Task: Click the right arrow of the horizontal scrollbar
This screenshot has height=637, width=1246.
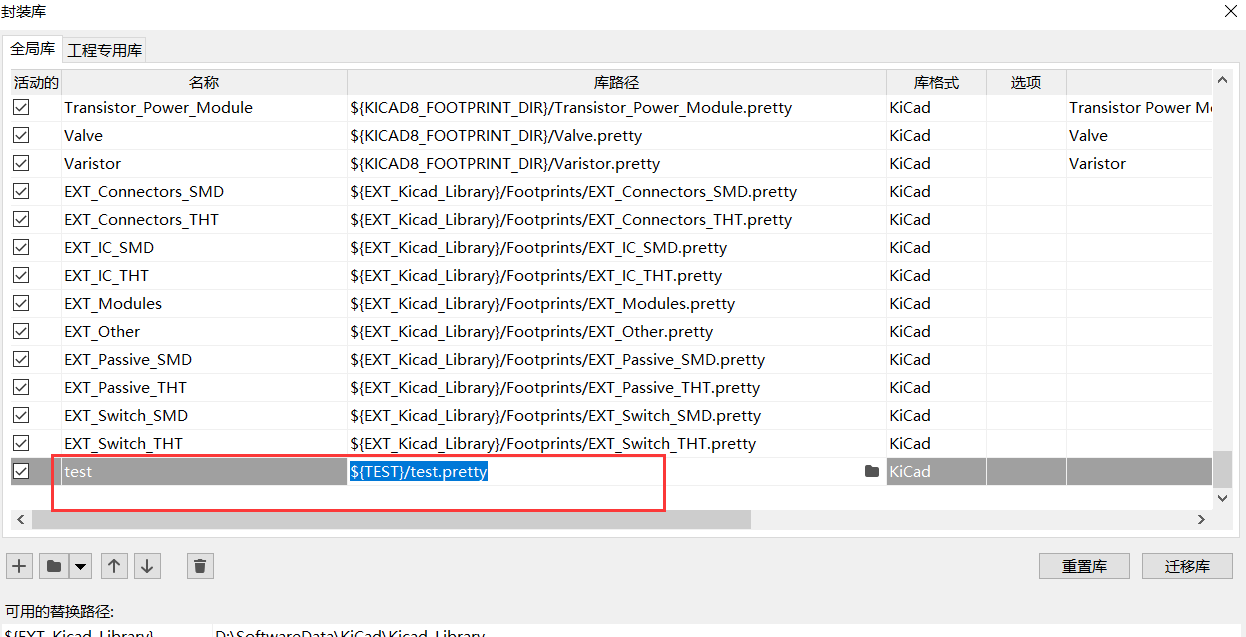Action: [x=1202, y=520]
